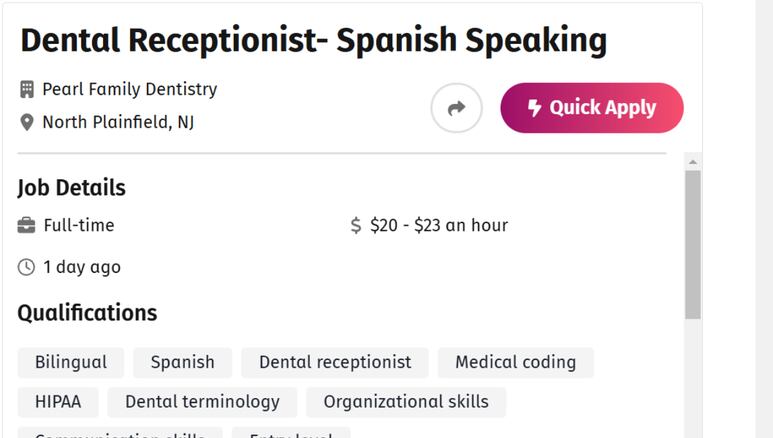Screen dimensions: 773x438
Task: Click the company building icon
Action: click(27, 89)
